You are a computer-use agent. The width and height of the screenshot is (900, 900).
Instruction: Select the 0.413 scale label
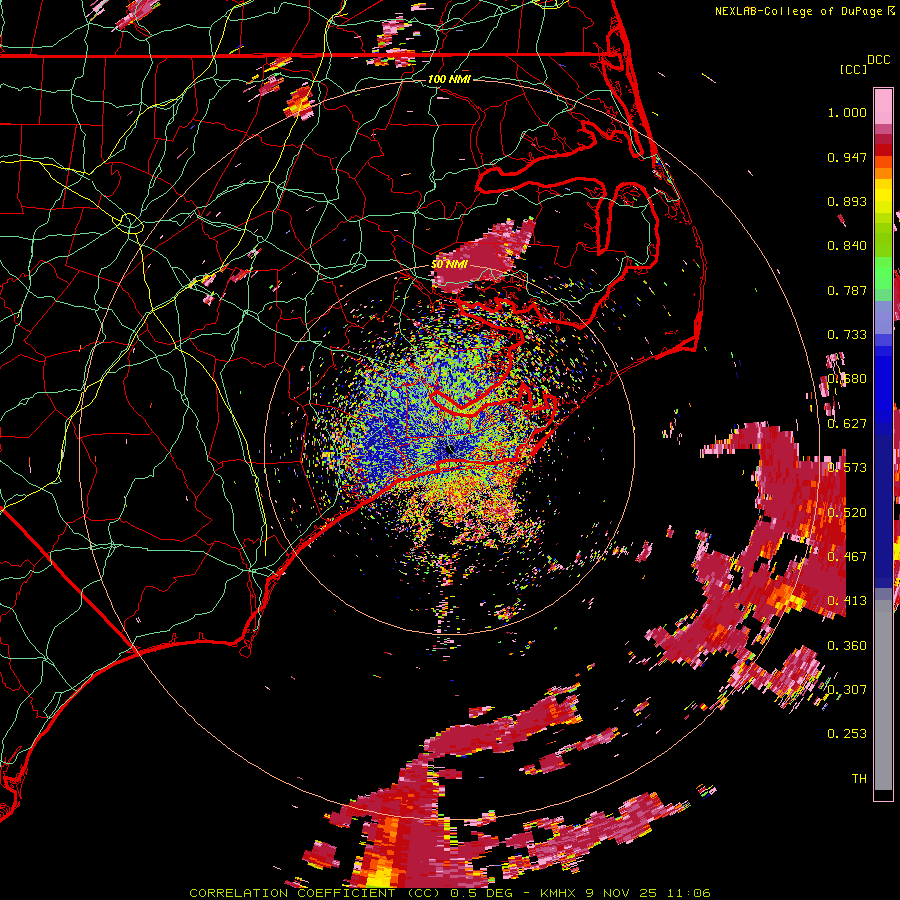(847, 601)
